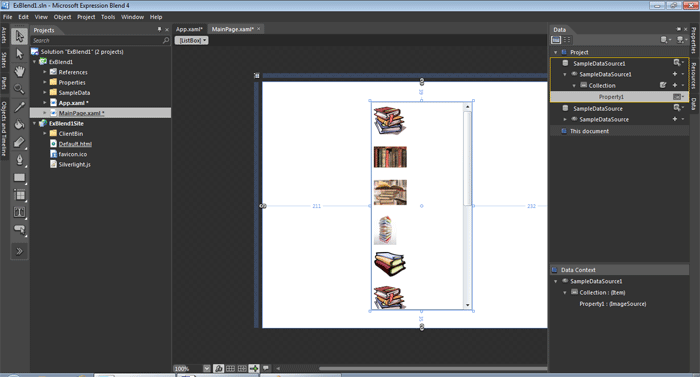Viewport: 700px width, 377px height.
Task: Open Create sample data menu
Action: click(x=666, y=40)
